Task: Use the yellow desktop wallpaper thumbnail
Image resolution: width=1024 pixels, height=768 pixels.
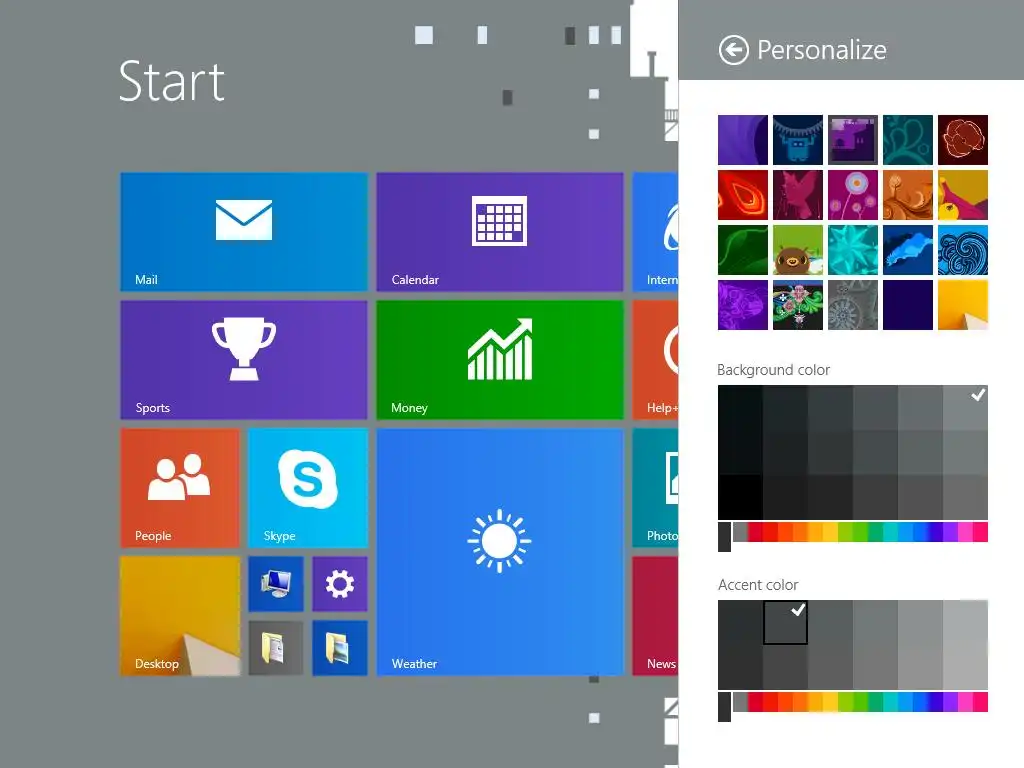Action: point(963,305)
